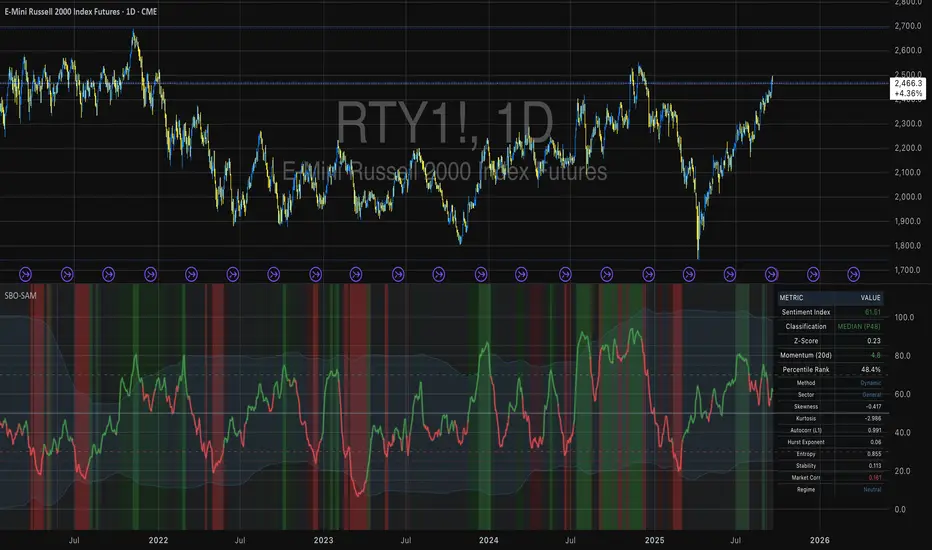Click the Skewness value -0.417

(873, 407)
